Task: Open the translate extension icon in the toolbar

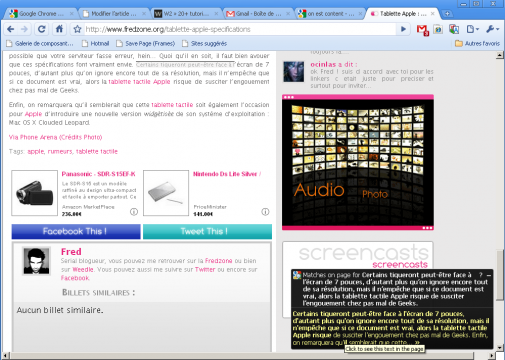Action: [454, 29]
